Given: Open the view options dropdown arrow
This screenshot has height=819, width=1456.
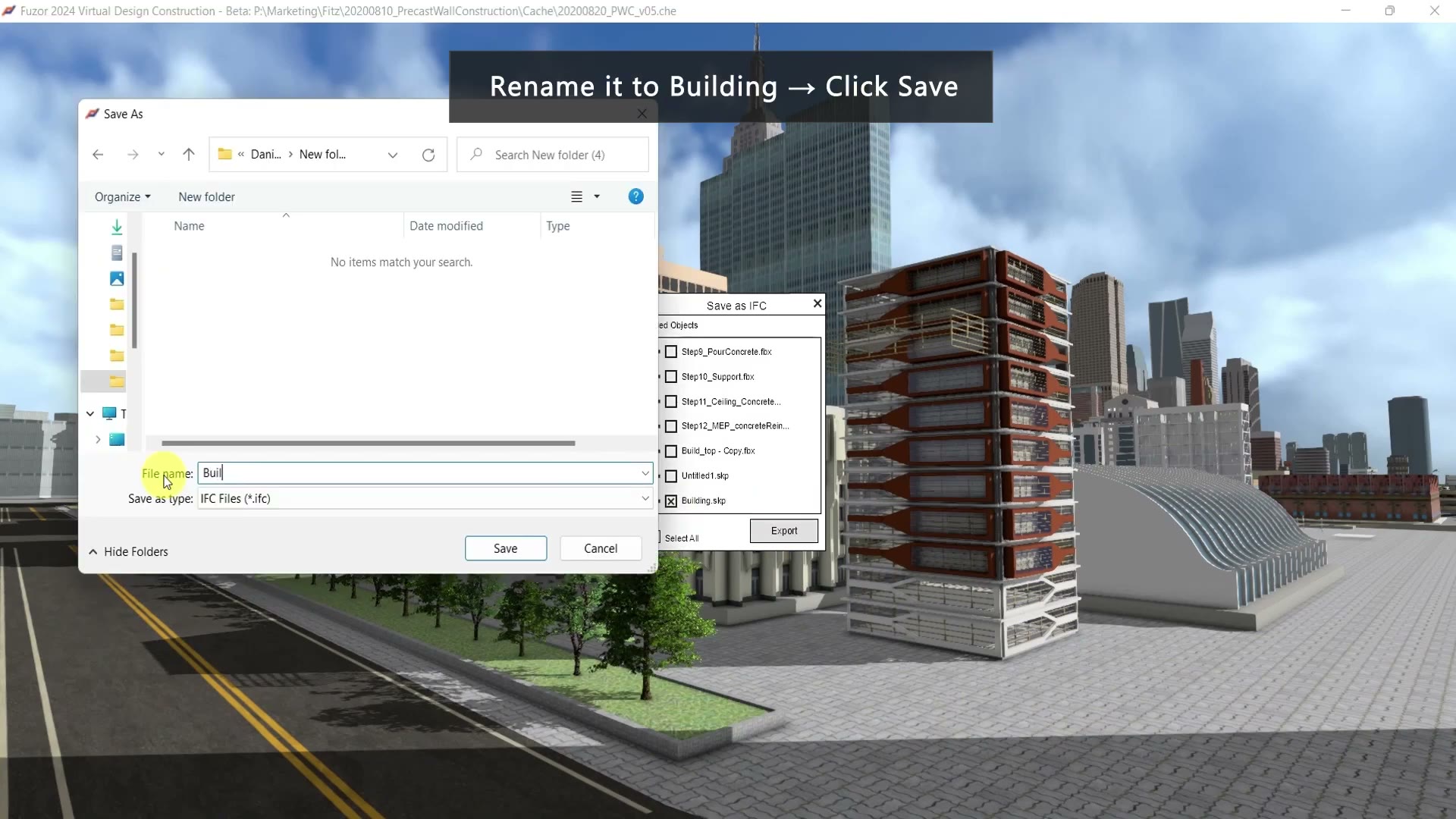Looking at the screenshot, I should (597, 196).
